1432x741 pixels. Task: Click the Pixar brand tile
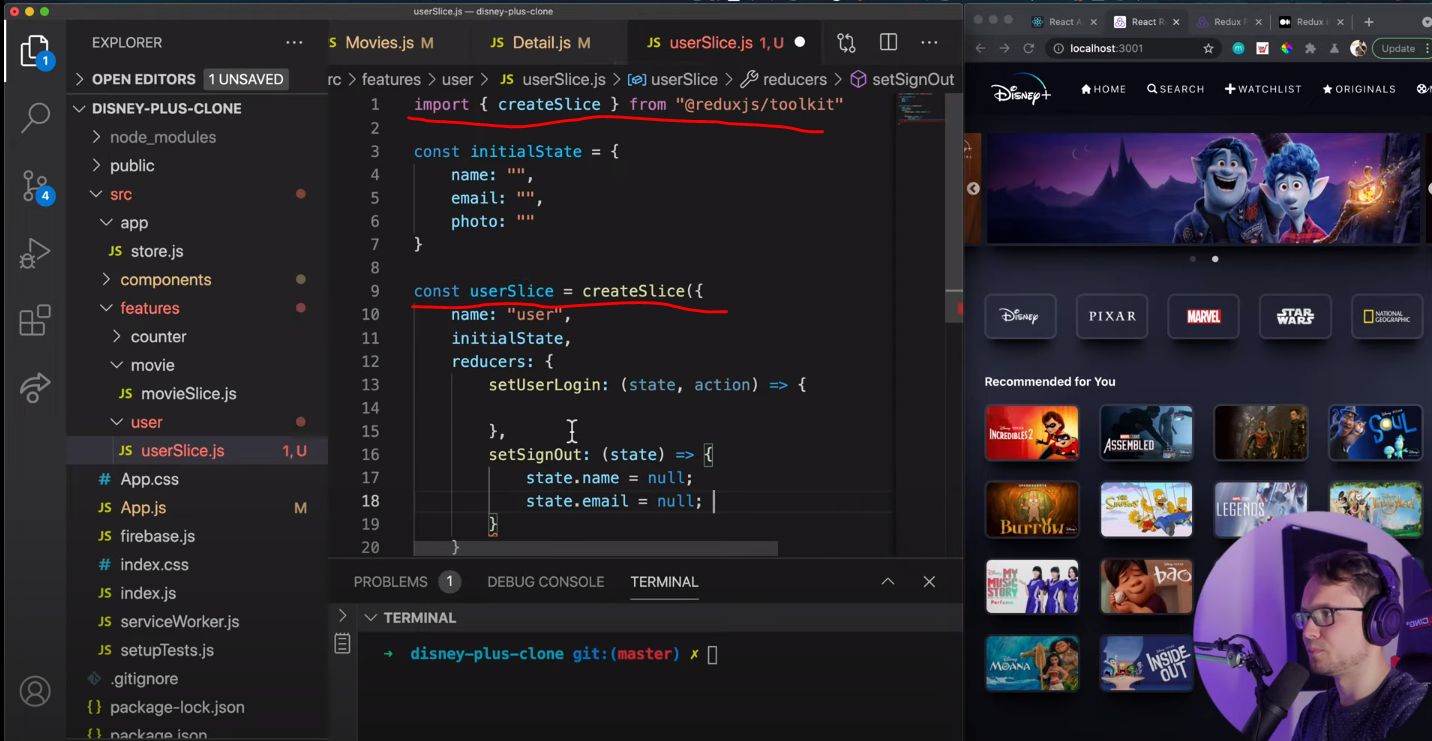click(x=1112, y=316)
